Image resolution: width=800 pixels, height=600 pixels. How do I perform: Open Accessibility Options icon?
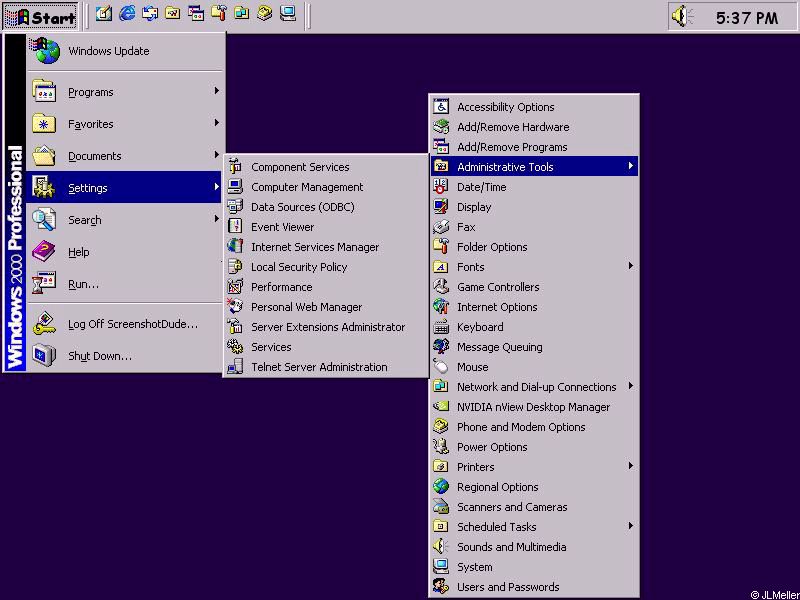point(441,107)
